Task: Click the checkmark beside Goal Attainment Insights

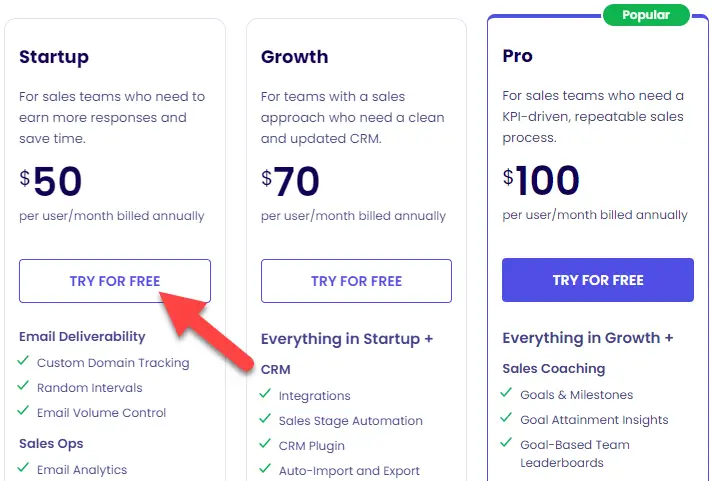Action: tap(508, 419)
